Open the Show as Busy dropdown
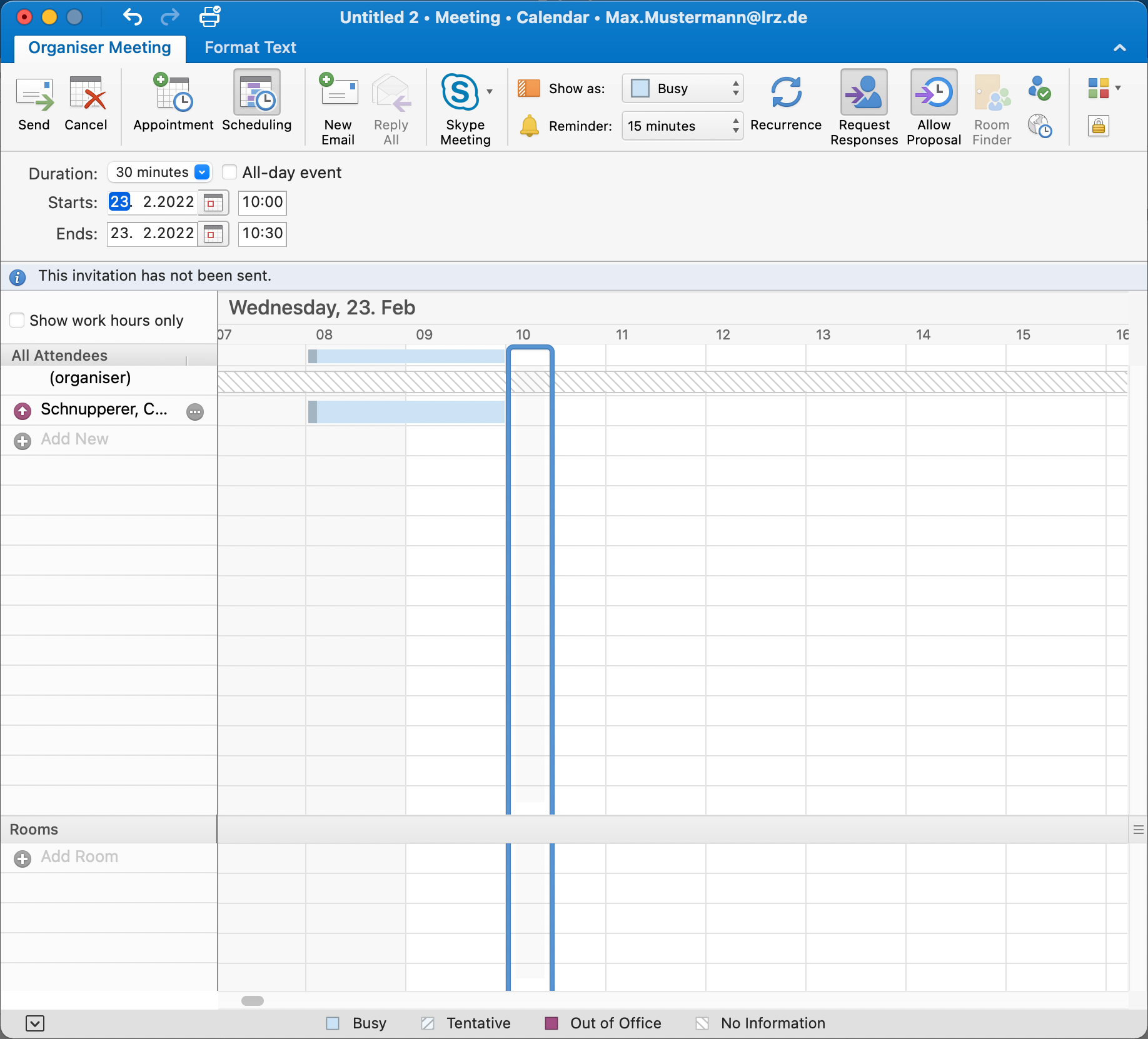Image resolution: width=1148 pixels, height=1039 pixels. (682, 89)
